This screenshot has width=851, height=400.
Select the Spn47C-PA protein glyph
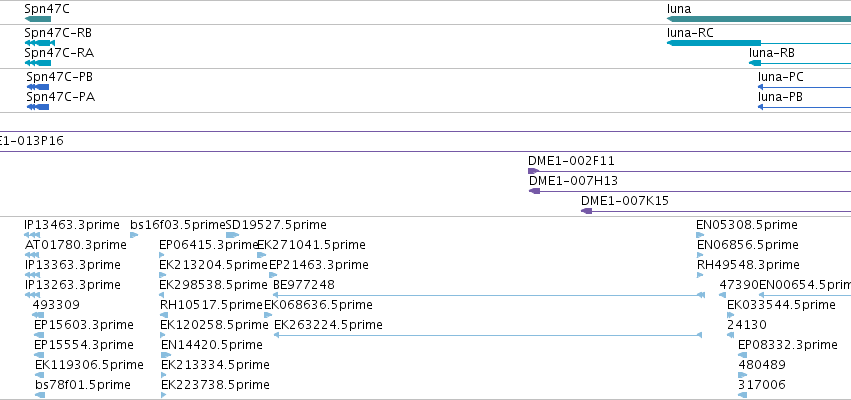coord(37,107)
